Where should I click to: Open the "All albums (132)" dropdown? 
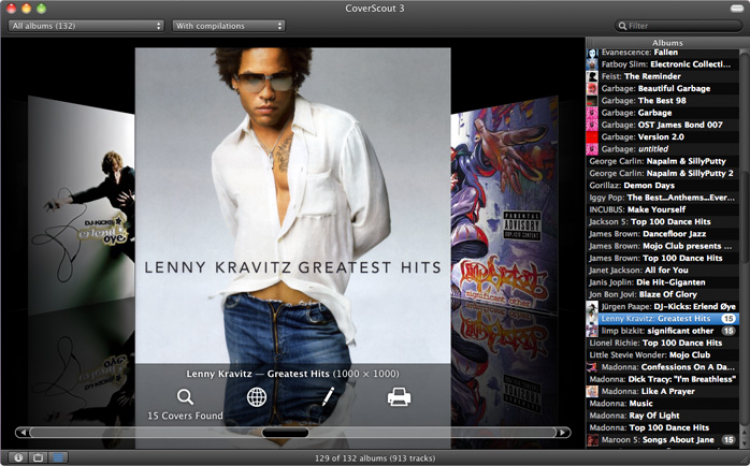point(85,25)
